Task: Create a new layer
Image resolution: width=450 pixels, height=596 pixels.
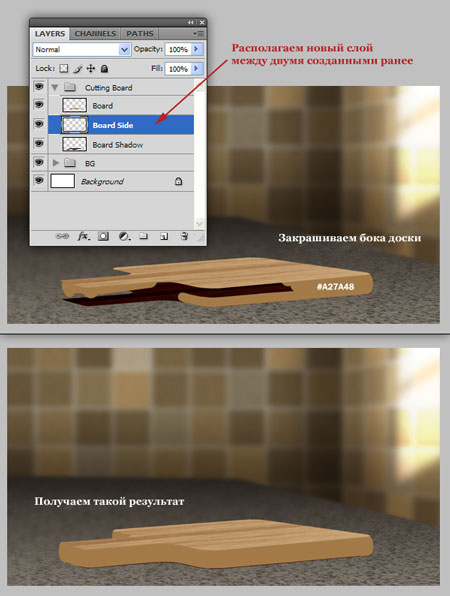Action: point(164,236)
